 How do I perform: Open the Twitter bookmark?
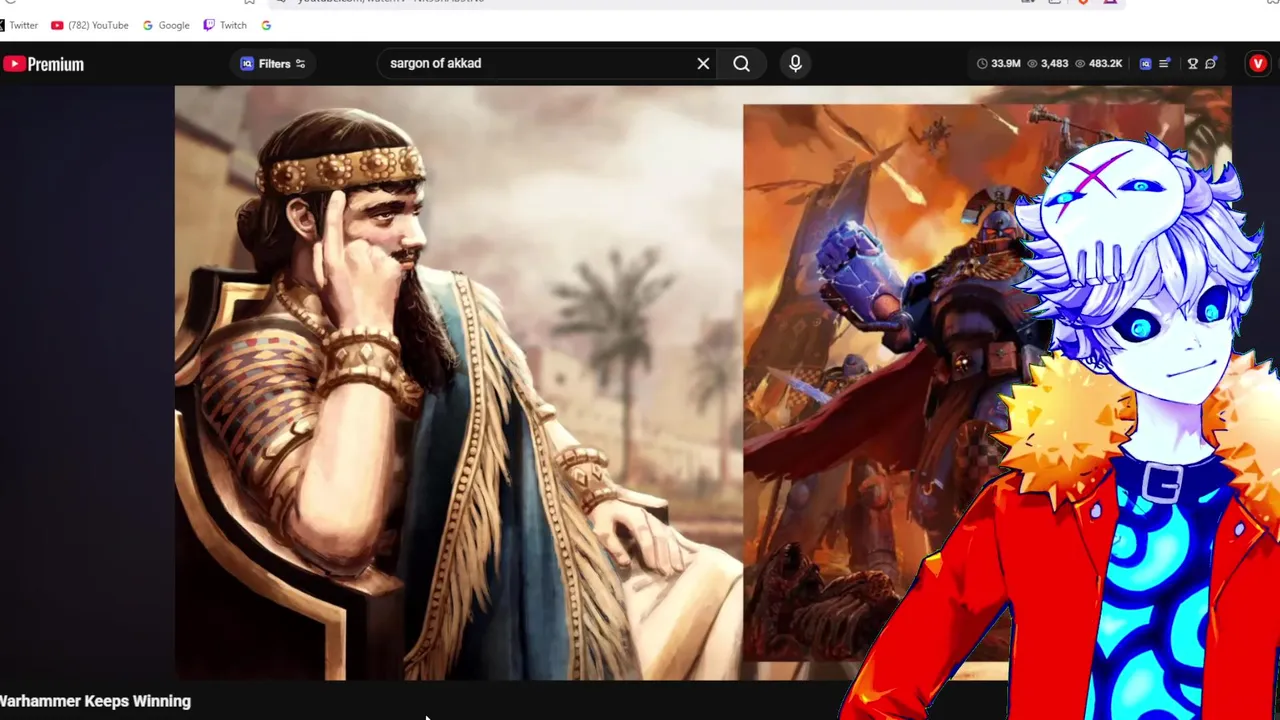pos(20,25)
